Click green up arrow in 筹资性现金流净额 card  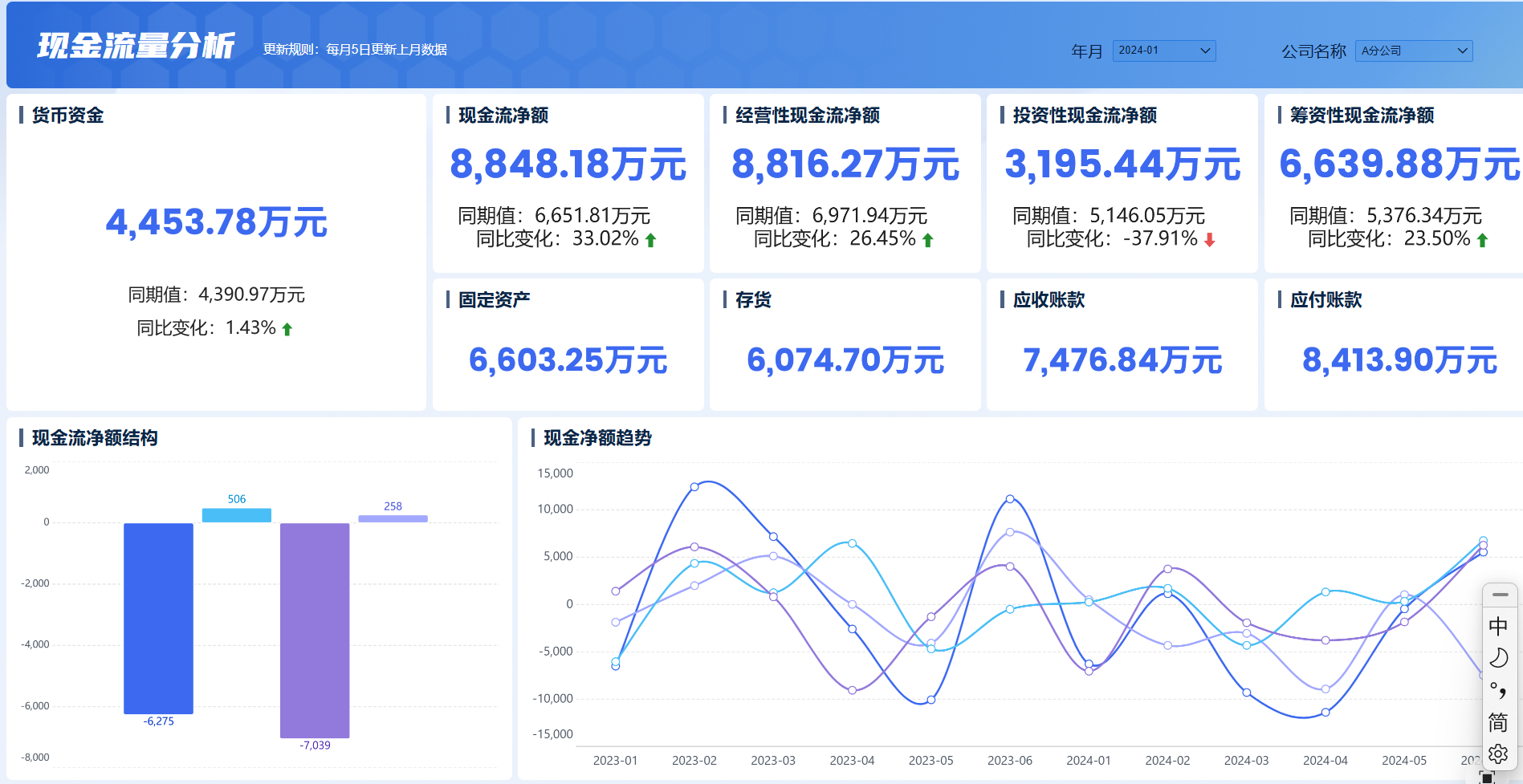(x=1482, y=240)
